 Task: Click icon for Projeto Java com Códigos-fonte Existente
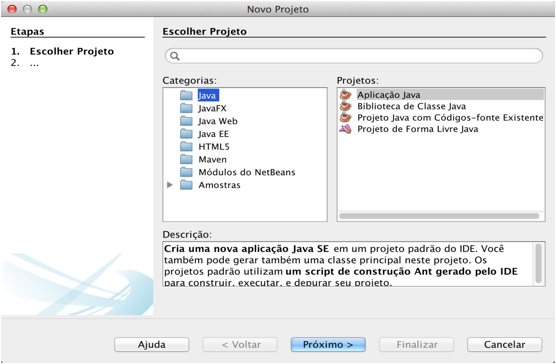[x=345, y=117]
